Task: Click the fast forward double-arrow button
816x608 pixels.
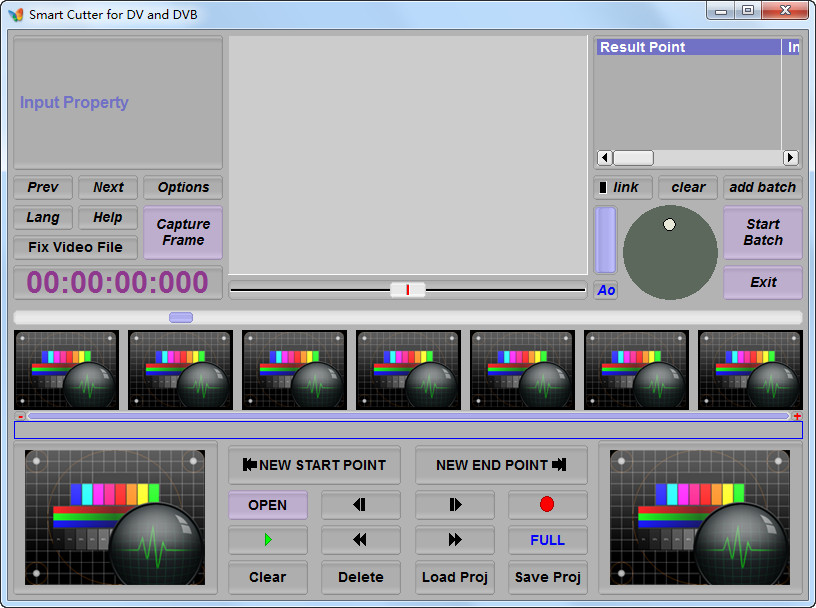Action: [454, 540]
